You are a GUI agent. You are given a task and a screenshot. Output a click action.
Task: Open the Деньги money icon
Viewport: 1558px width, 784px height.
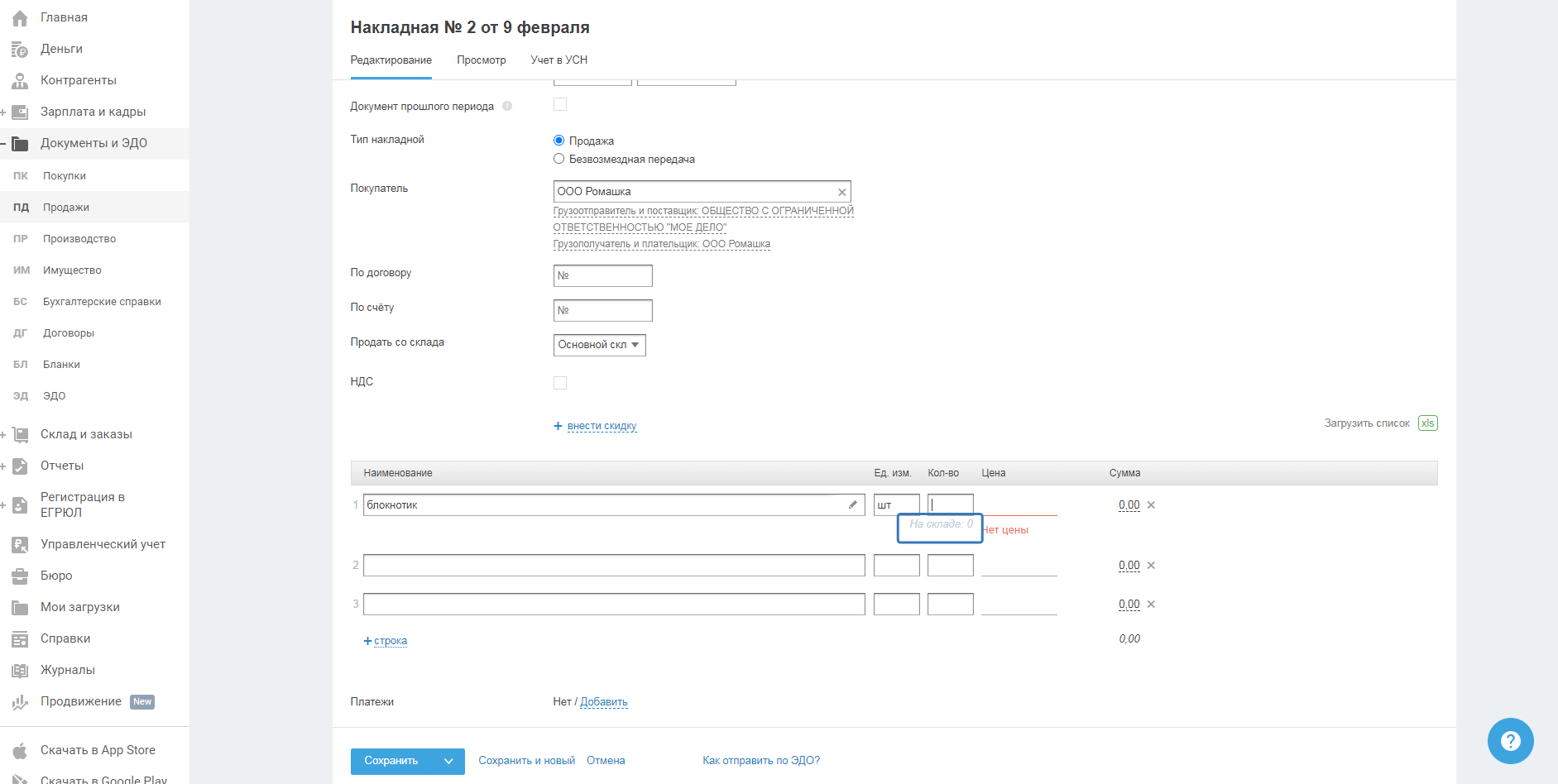click(20, 49)
